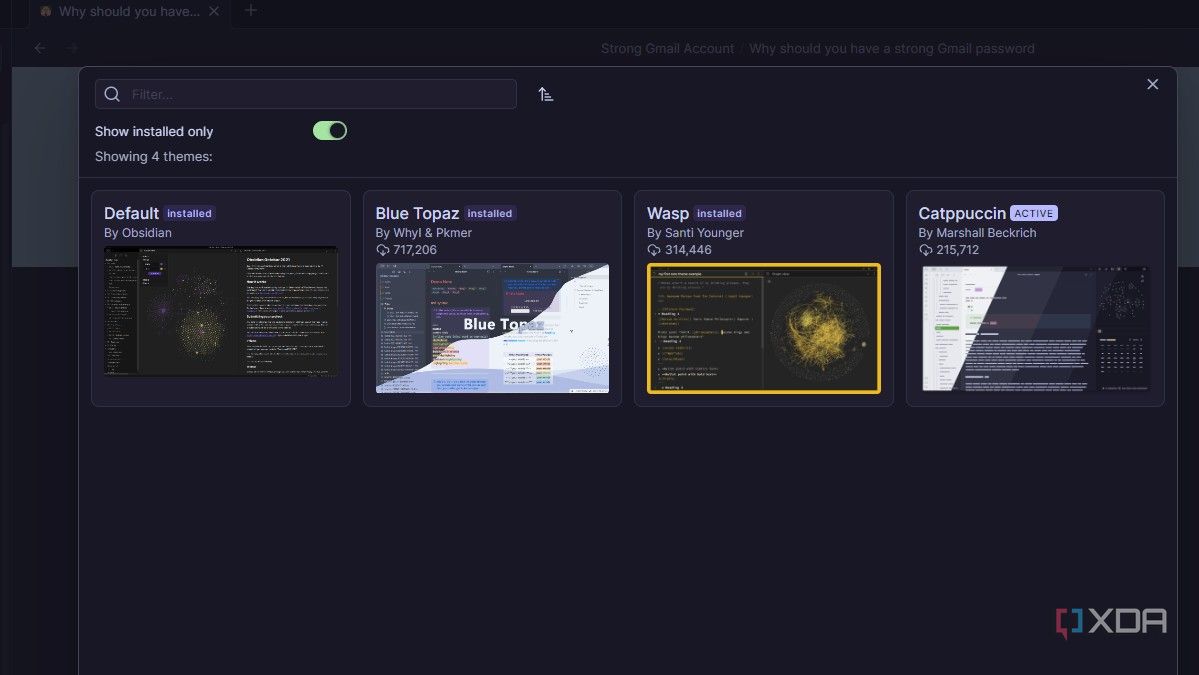Viewport: 1199px width, 675px height.
Task: Open the Default theme preview thumbnail
Action: tap(221, 311)
